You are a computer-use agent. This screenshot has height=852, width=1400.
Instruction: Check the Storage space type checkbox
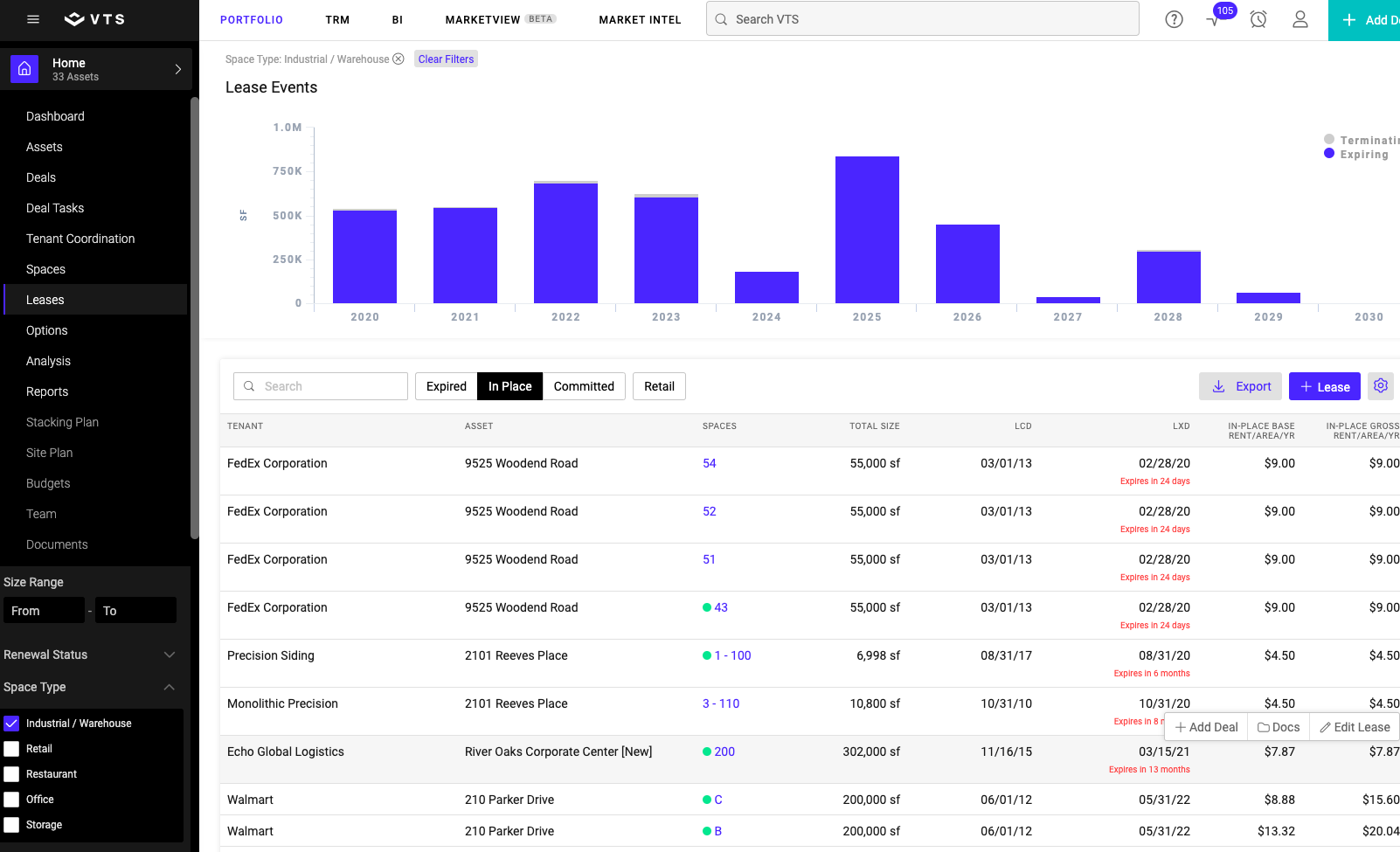tap(11, 825)
